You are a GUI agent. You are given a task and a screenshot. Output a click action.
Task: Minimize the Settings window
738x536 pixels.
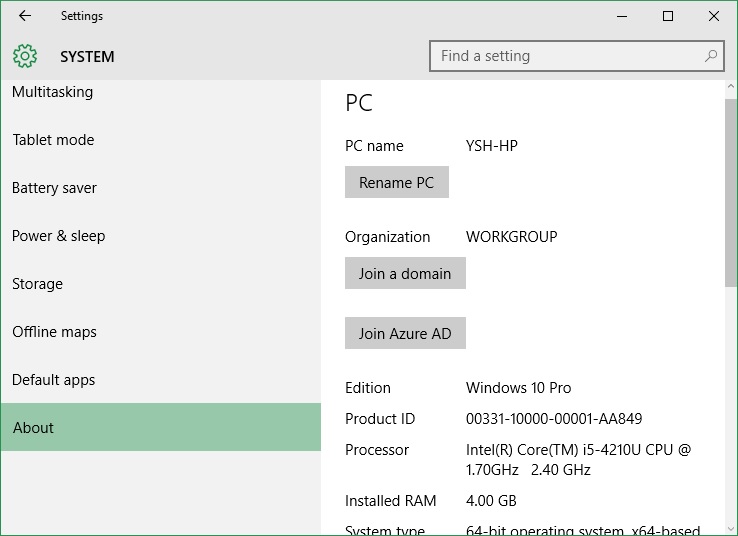[x=622, y=16]
